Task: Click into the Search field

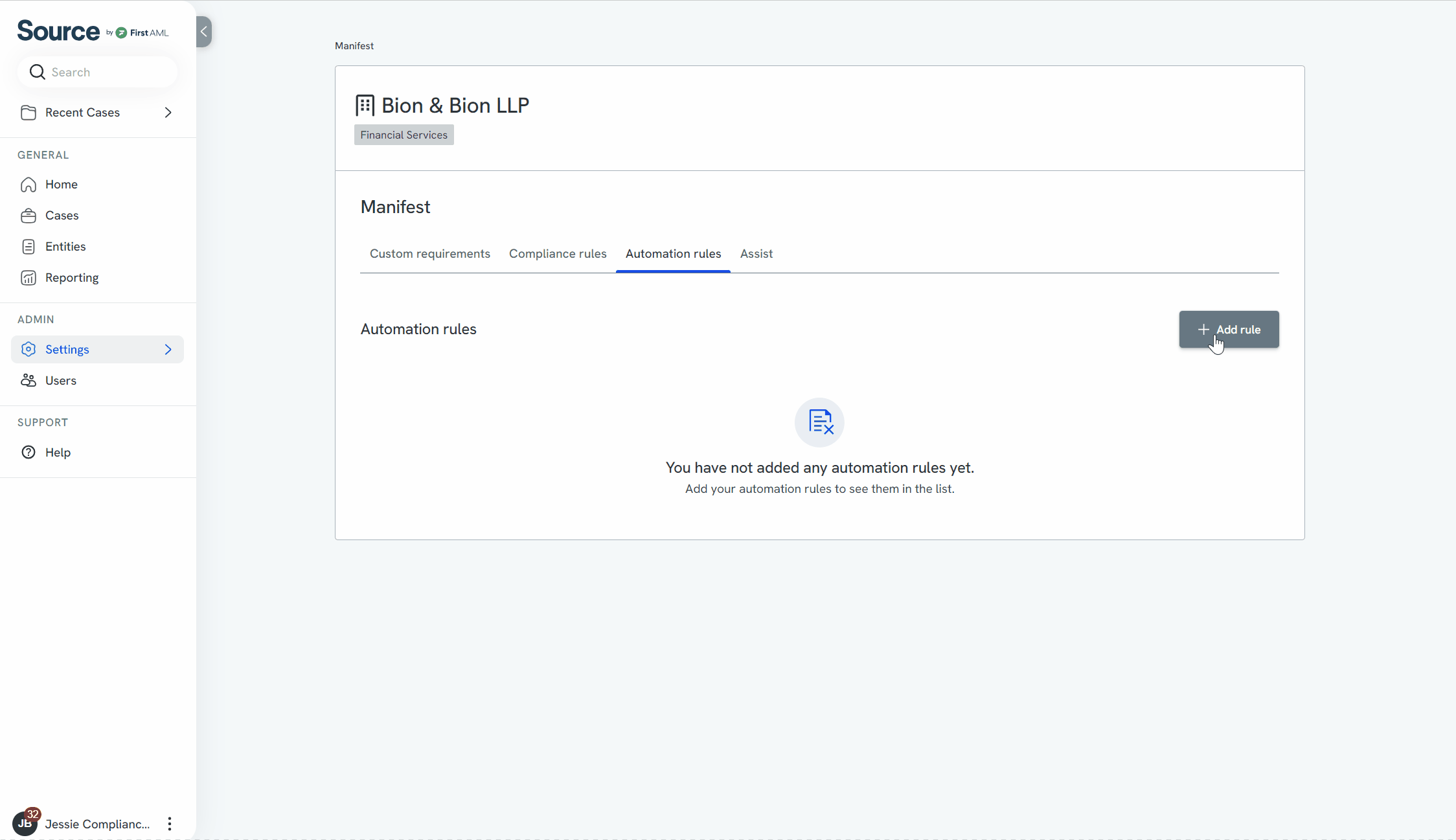Action: pos(107,73)
